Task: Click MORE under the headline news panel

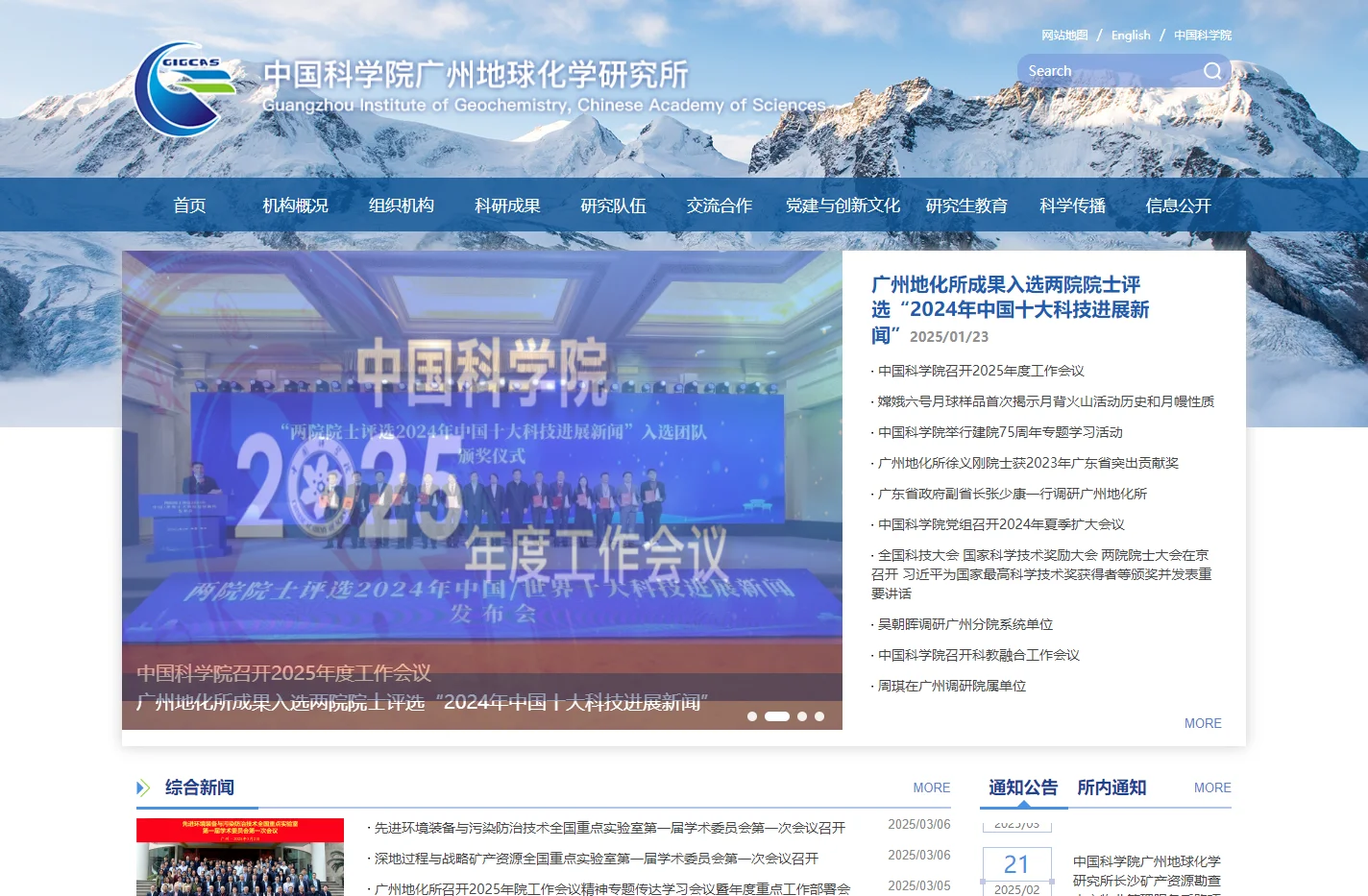Action: pos(1203,723)
